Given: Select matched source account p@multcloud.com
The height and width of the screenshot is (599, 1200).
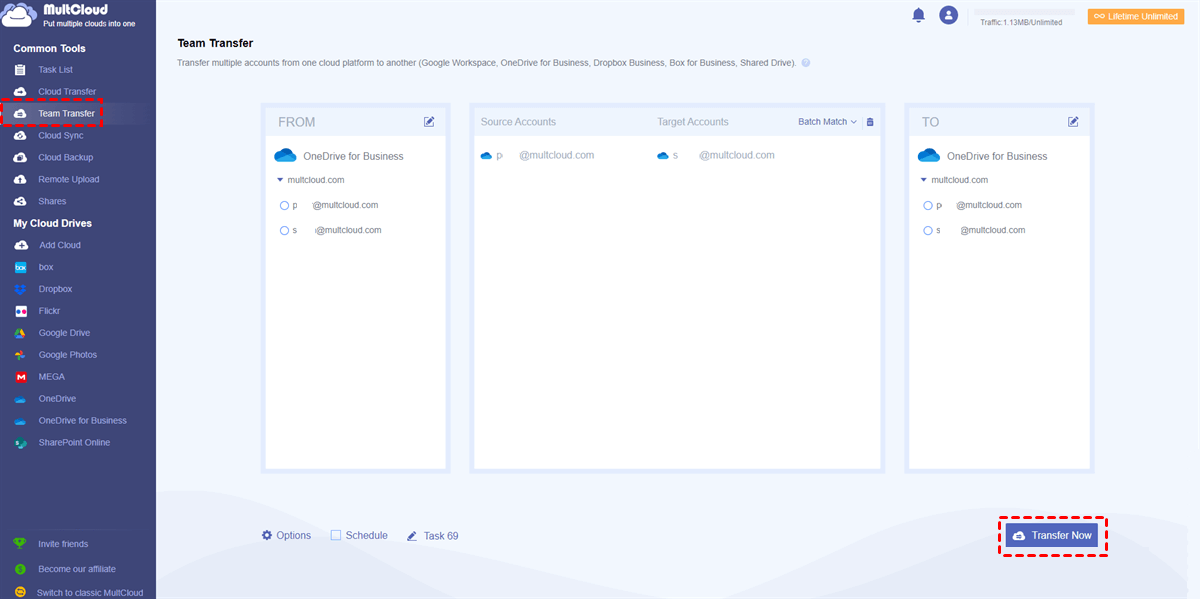Looking at the screenshot, I should 538,155.
